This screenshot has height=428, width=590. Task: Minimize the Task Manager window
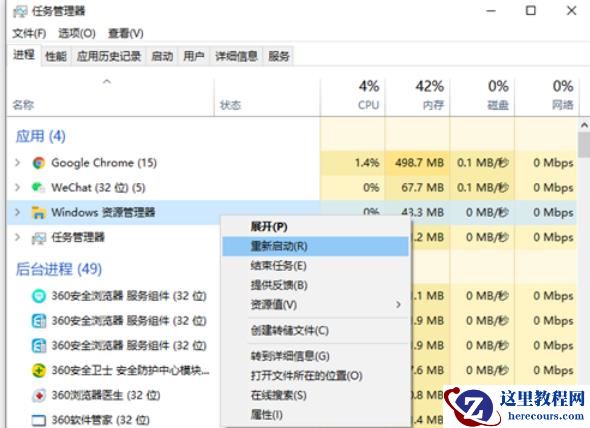[491, 11]
